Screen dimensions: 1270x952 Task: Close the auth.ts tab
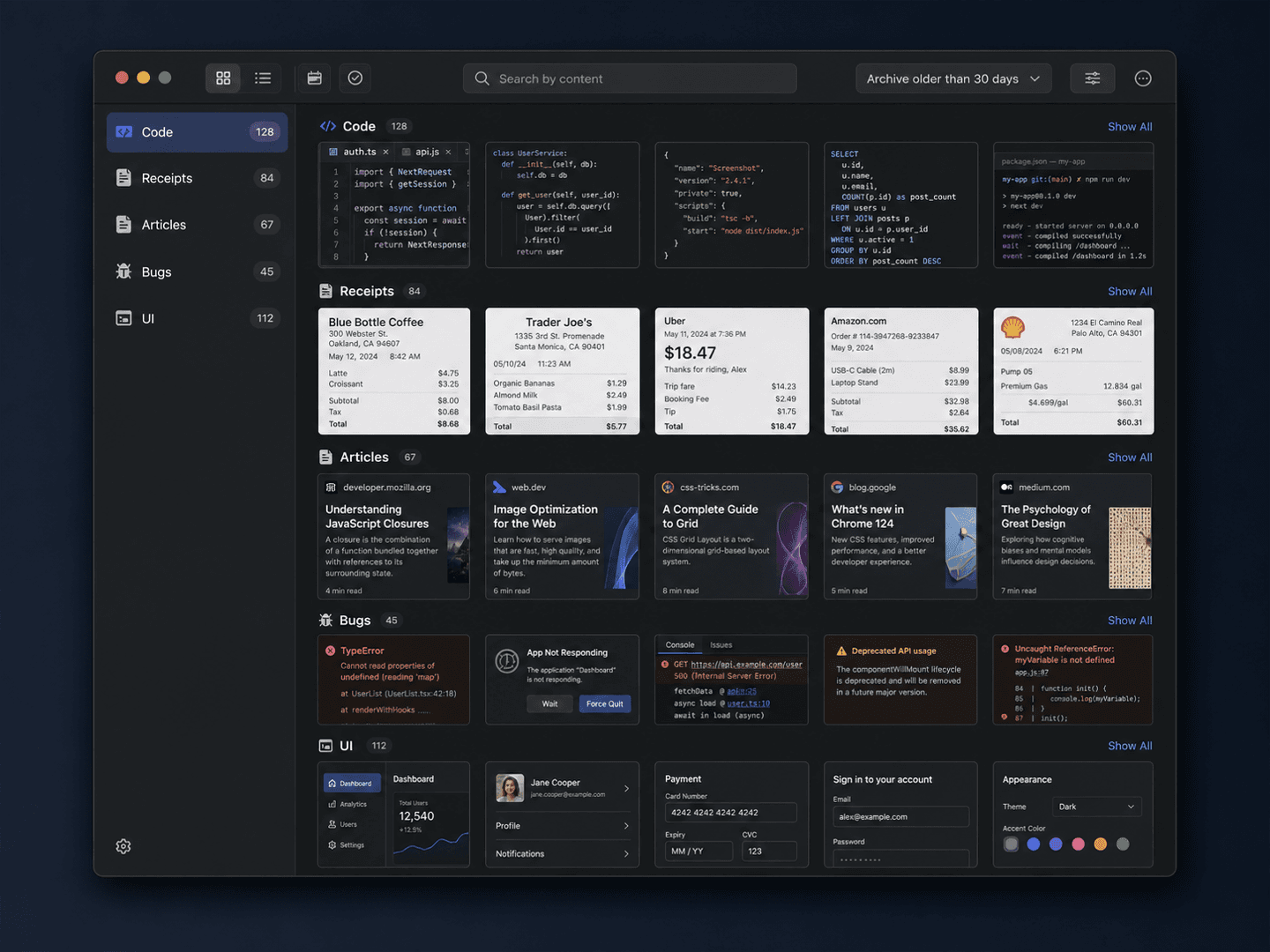[385, 152]
